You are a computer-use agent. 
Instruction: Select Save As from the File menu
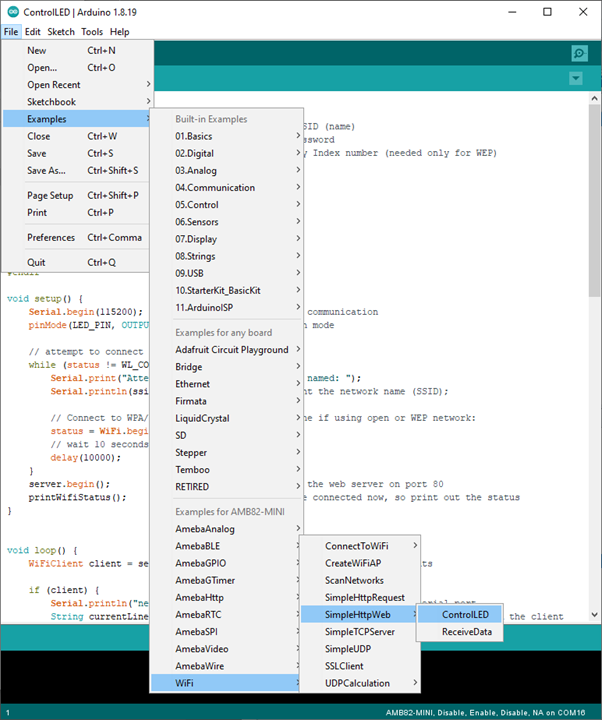[46, 170]
